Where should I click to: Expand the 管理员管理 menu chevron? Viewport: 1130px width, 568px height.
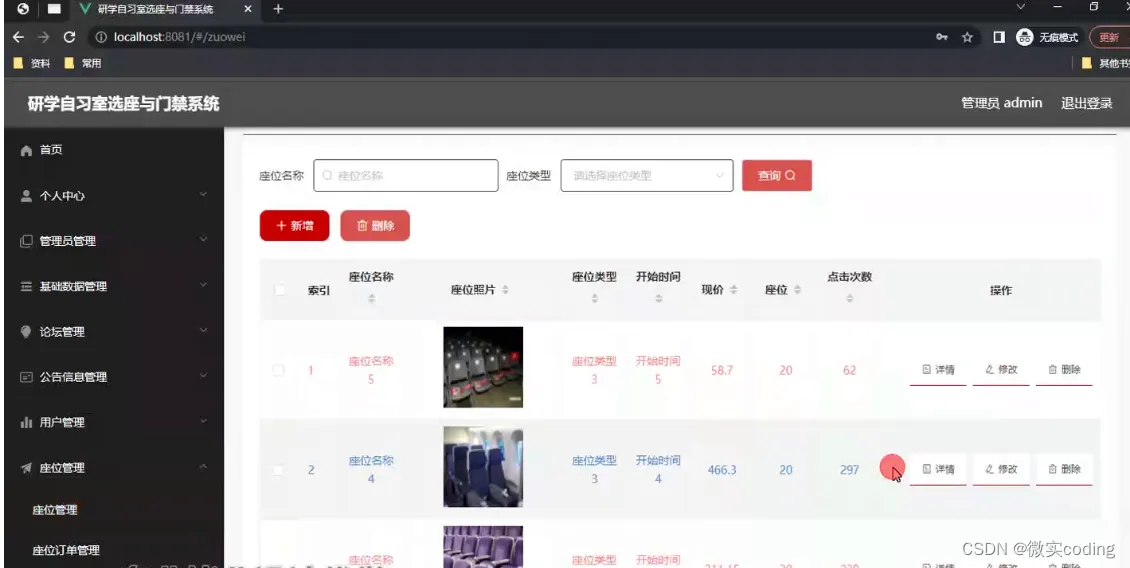(x=203, y=239)
